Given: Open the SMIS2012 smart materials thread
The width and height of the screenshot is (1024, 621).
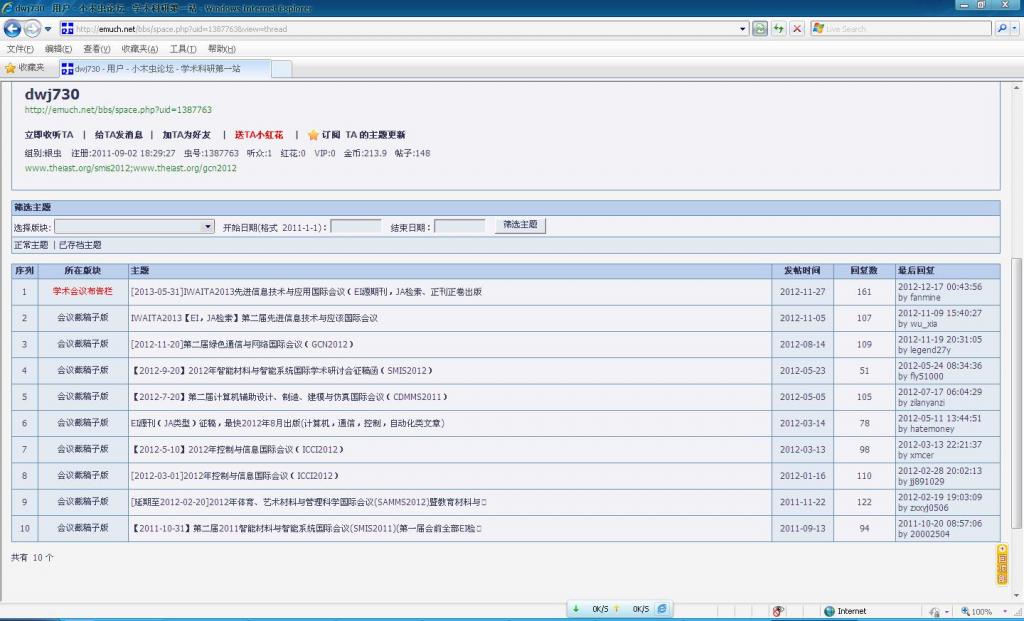Looking at the screenshot, I should [282, 370].
